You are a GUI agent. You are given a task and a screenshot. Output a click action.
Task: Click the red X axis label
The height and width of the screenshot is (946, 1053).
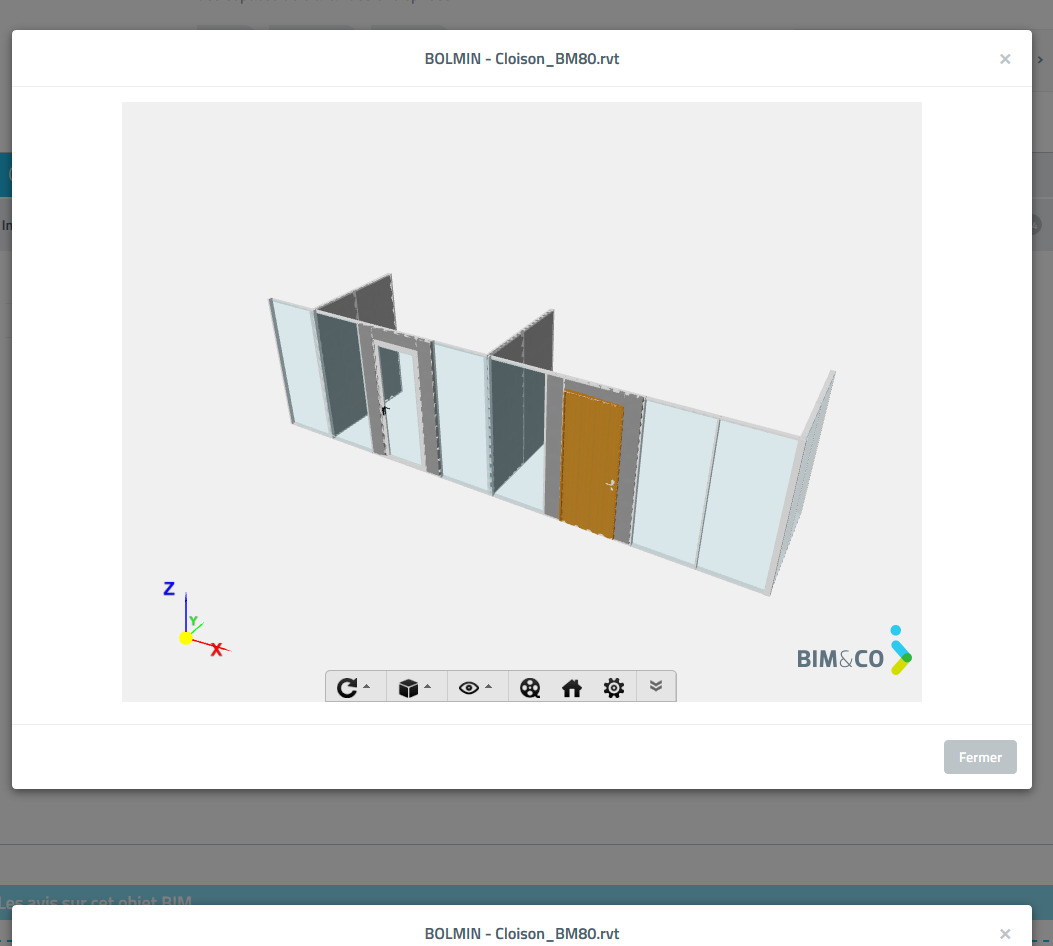click(x=216, y=649)
